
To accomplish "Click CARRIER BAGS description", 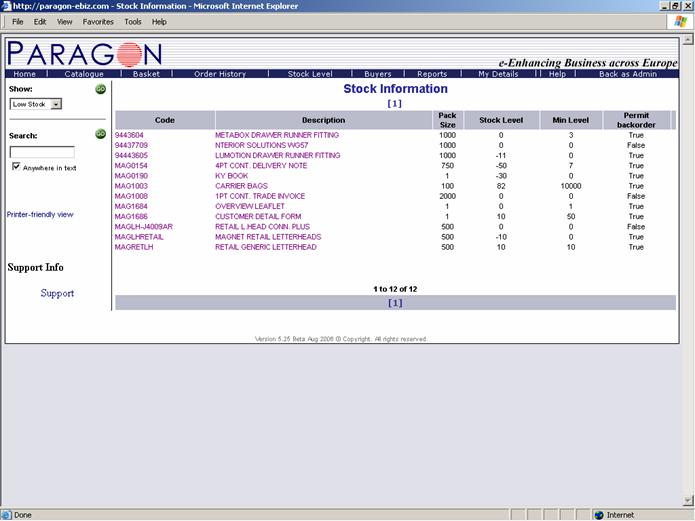I will coord(242,186).
